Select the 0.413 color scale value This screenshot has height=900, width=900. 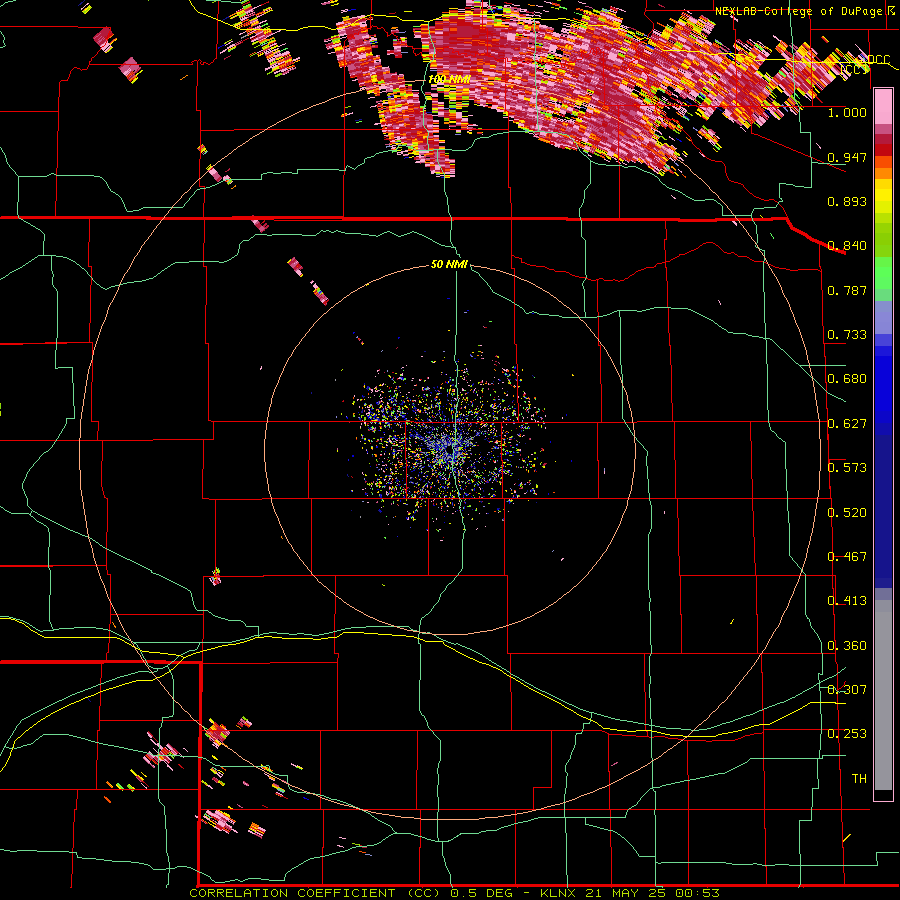[x=847, y=601]
